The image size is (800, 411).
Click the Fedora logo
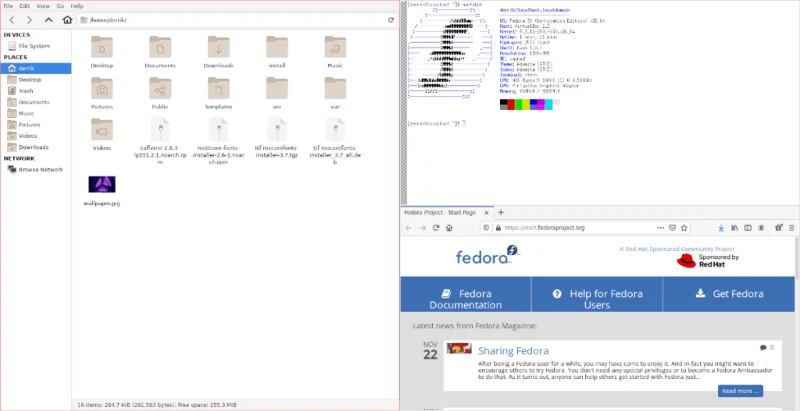(487, 254)
